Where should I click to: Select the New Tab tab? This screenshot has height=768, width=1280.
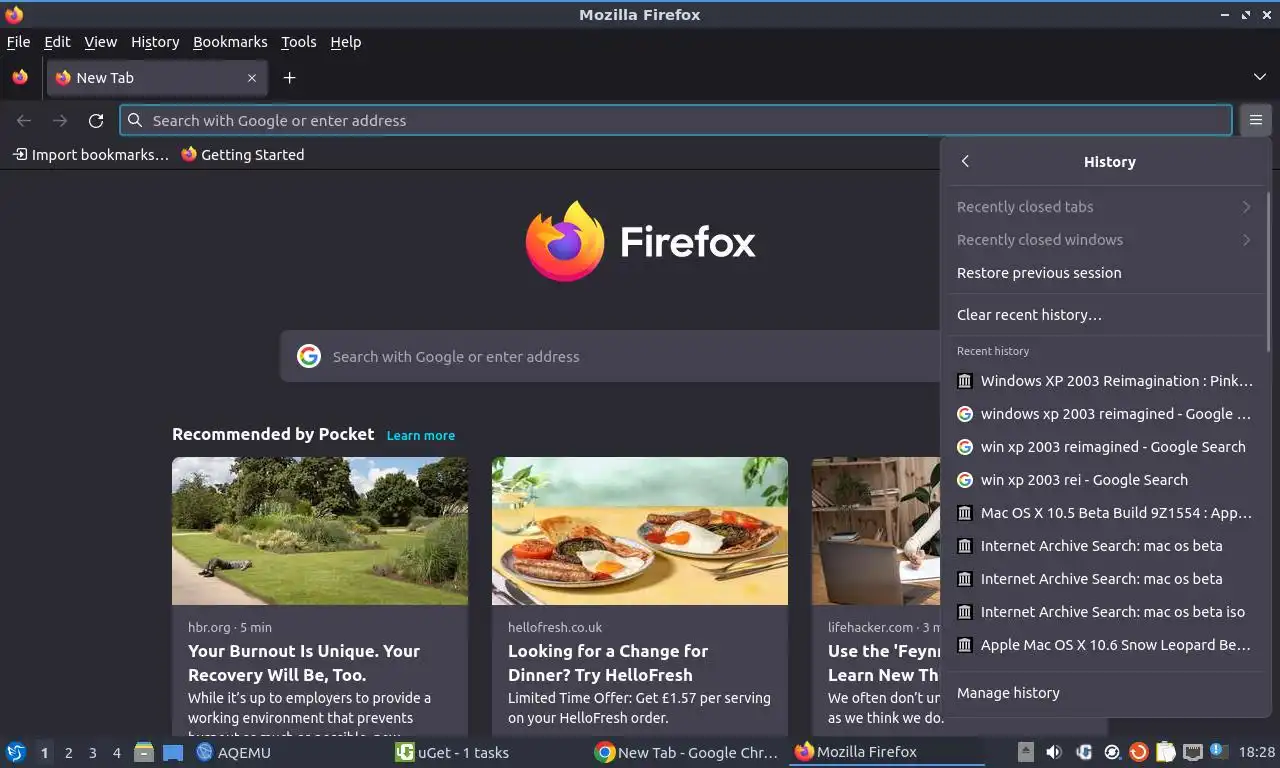(157, 78)
